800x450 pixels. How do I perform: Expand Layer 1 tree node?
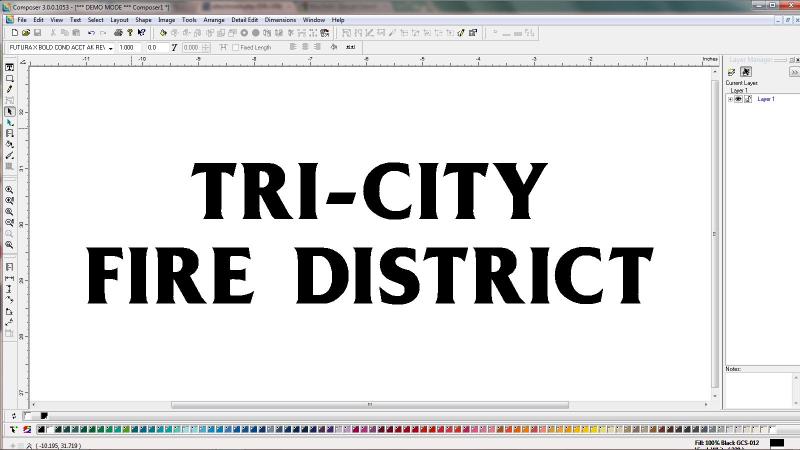730,99
